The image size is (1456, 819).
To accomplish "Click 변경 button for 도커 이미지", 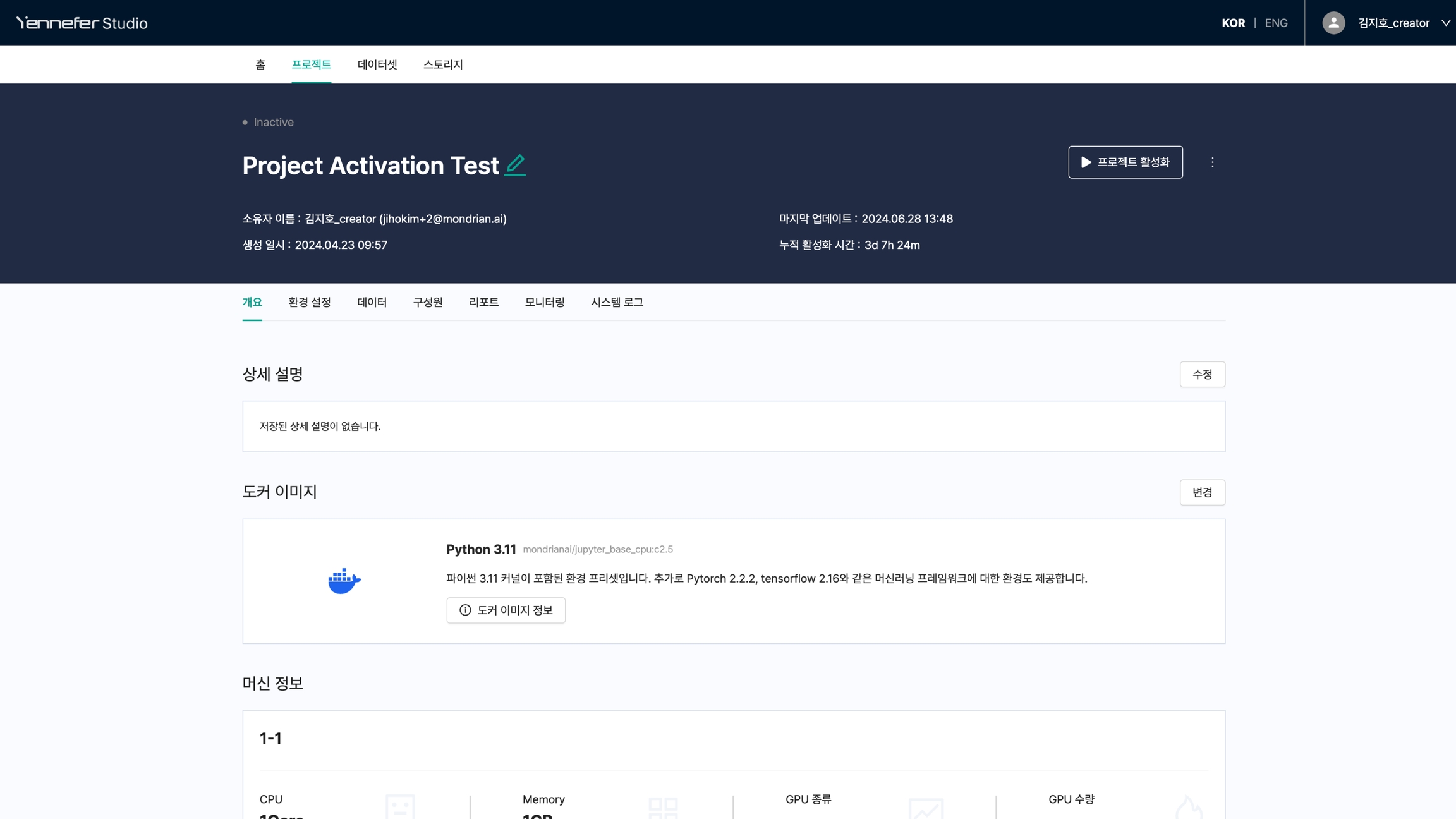I will click(x=1202, y=492).
